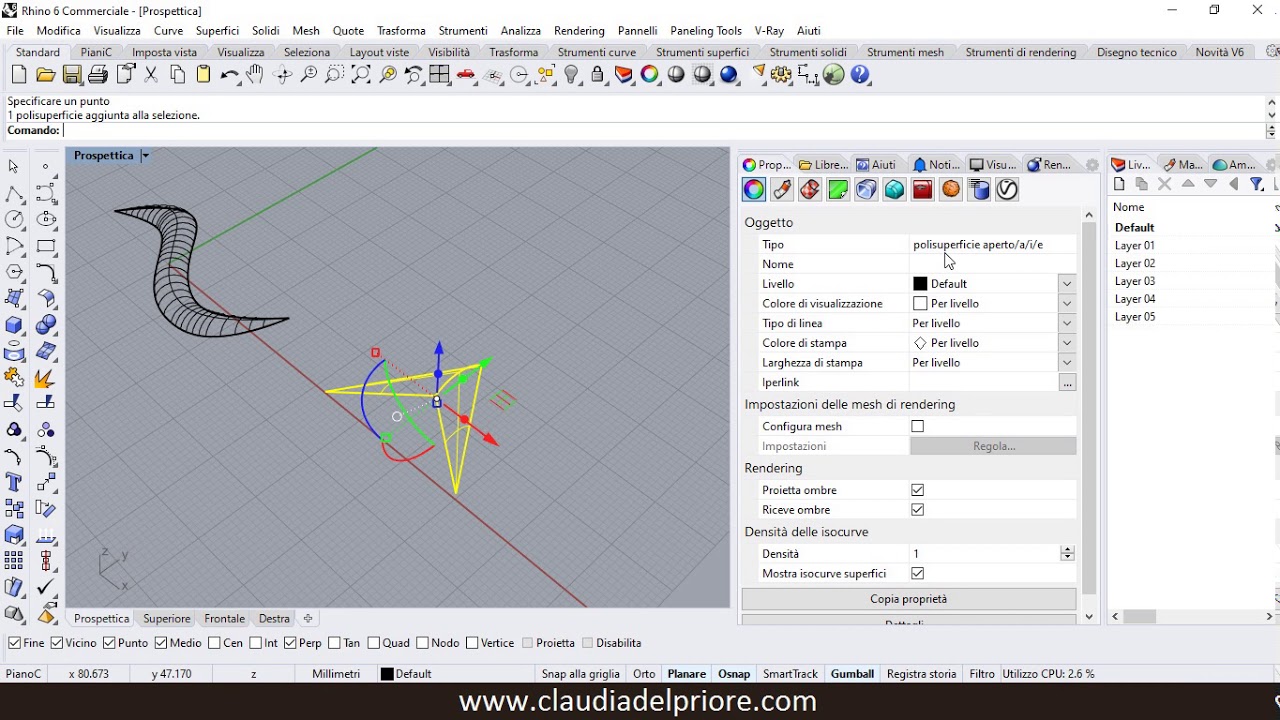Viewport: 1280px width, 720px height.
Task: Click the Per livello display color swatch
Action: click(920, 304)
